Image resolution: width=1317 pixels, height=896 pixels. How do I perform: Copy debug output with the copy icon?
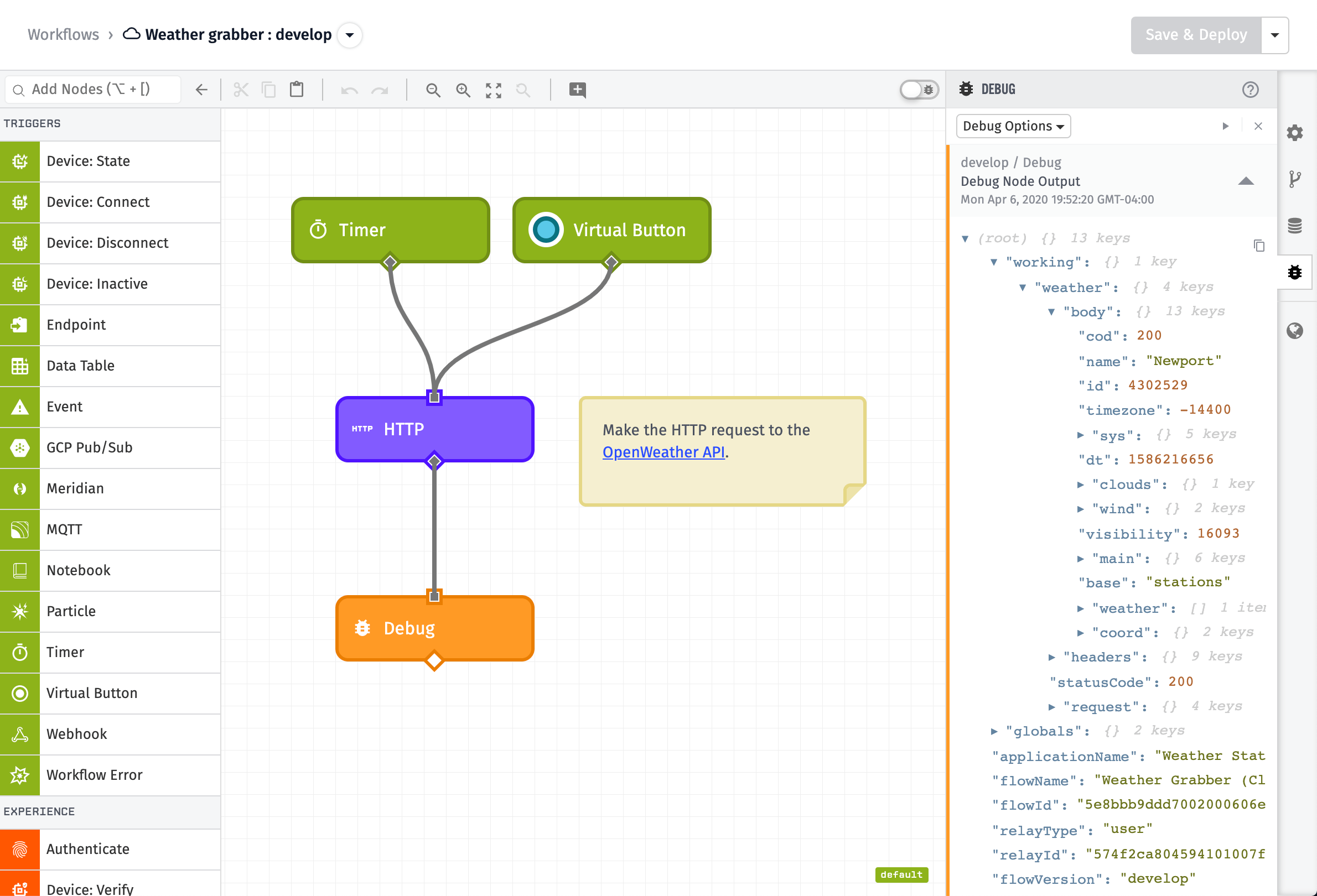pos(1259,246)
